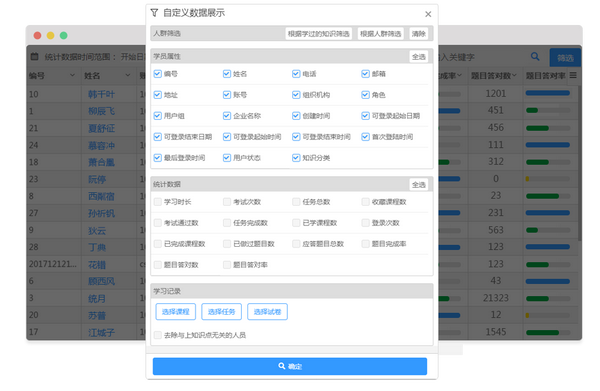
Task: Open the 选择课程 picker
Action: coord(176,312)
